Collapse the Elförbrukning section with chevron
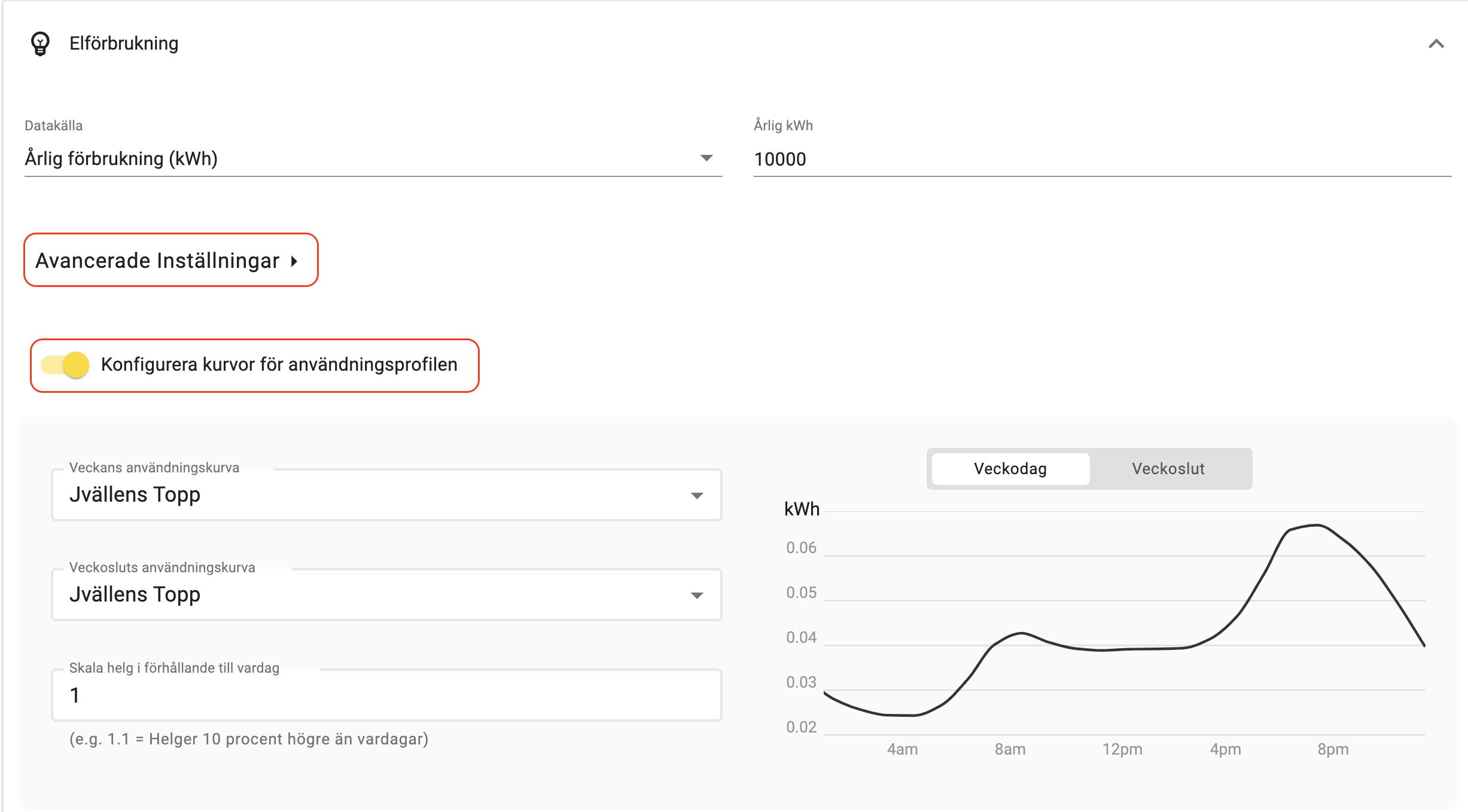 coord(1436,44)
